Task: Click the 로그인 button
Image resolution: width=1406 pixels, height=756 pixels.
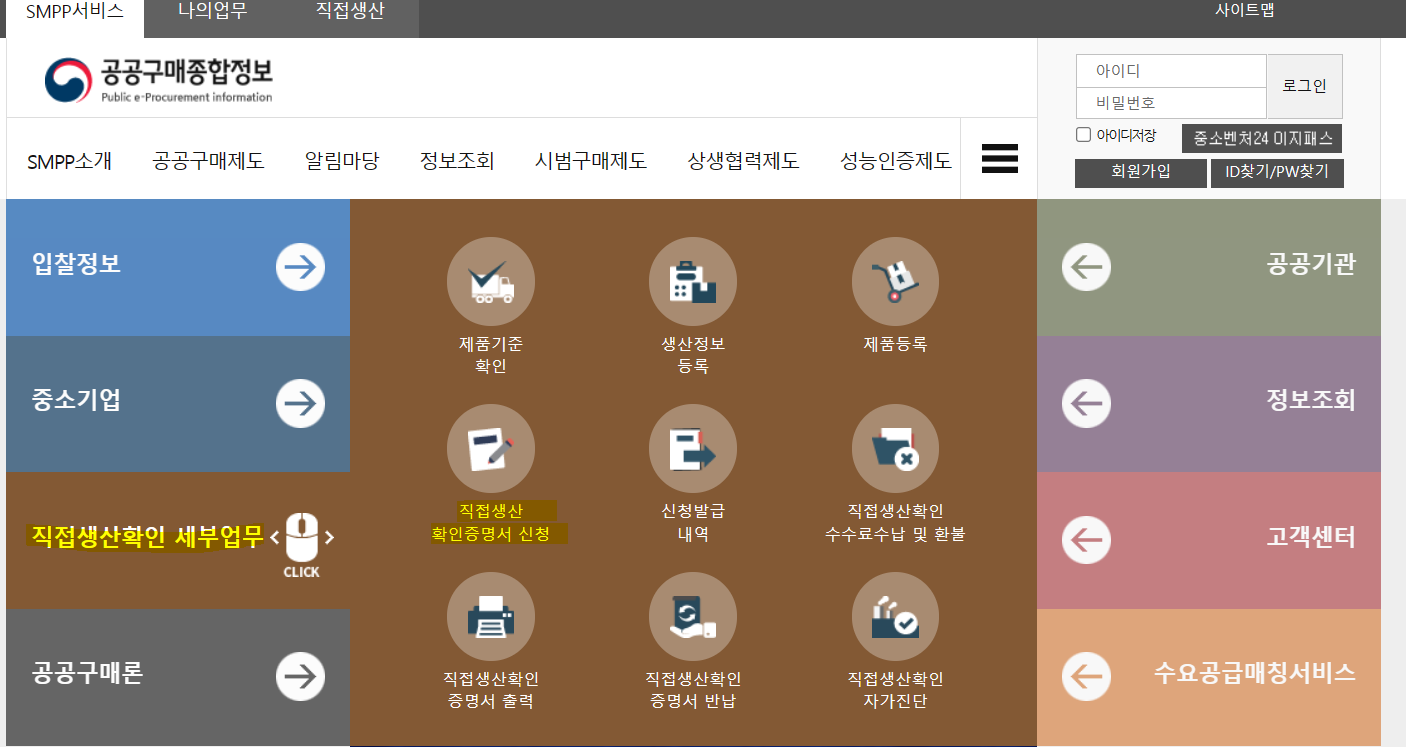Action: tap(1304, 84)
